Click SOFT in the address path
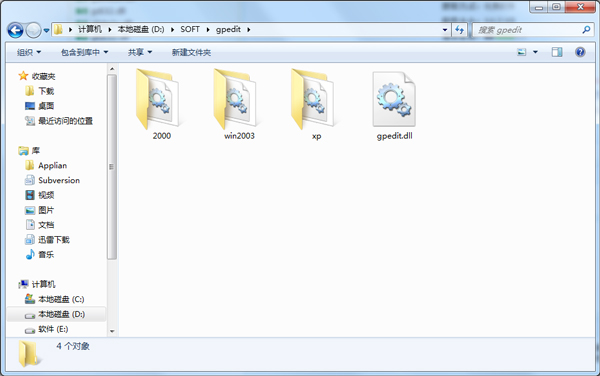 (190, 29)
